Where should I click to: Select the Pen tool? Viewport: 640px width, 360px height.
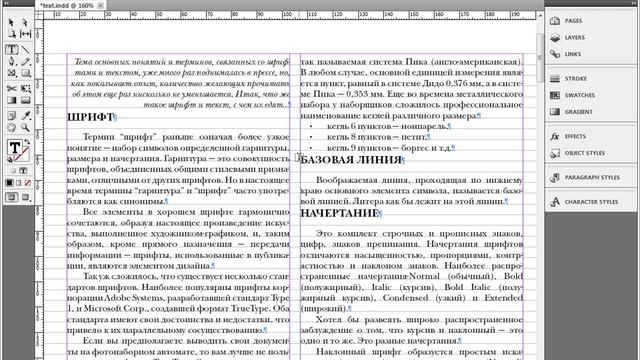tap(11, 62)
